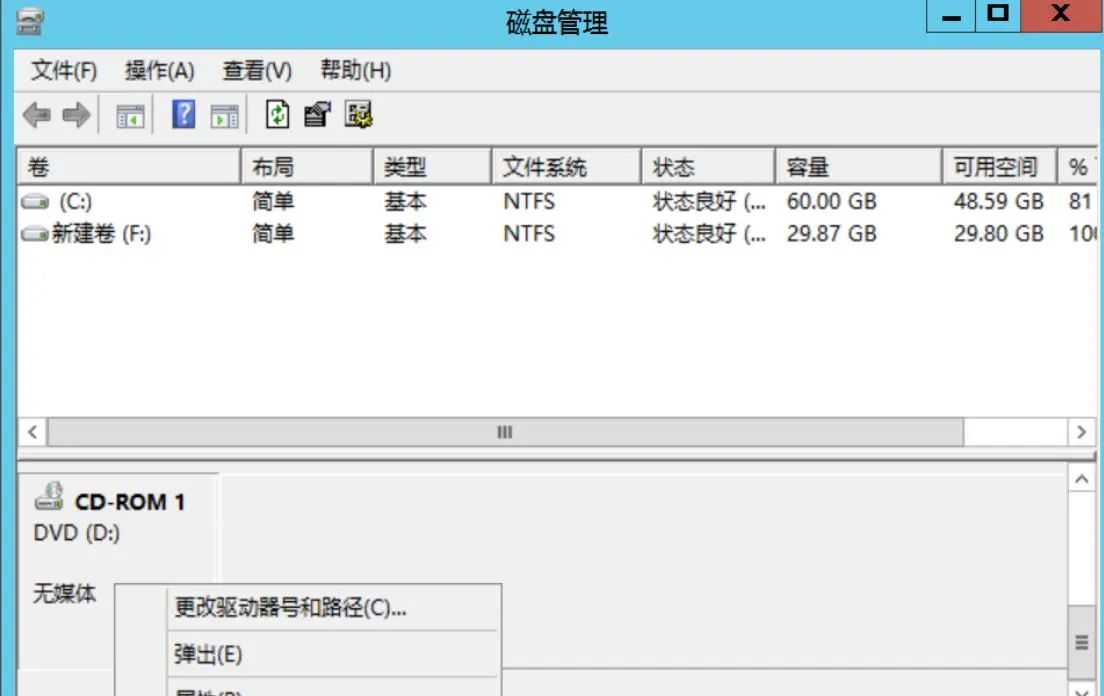
Task: Click the vertical scrollbar thumb in disk pane
Action: click(x=1081, y=642)
